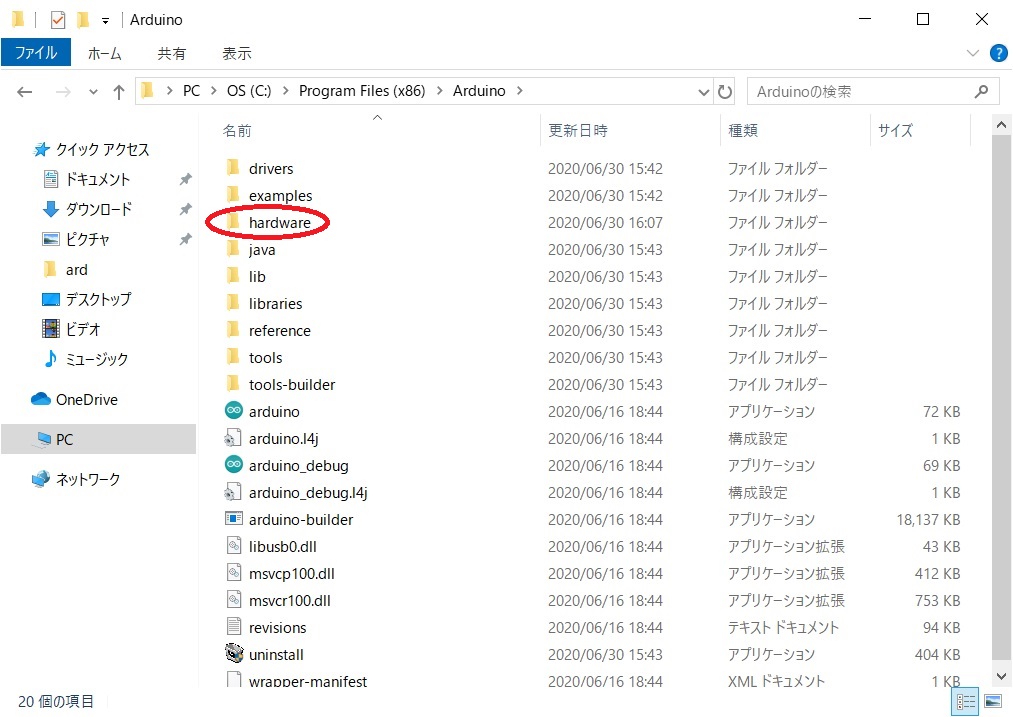
Task: Refresh the current folder view
Action: [x=725, y=91]
